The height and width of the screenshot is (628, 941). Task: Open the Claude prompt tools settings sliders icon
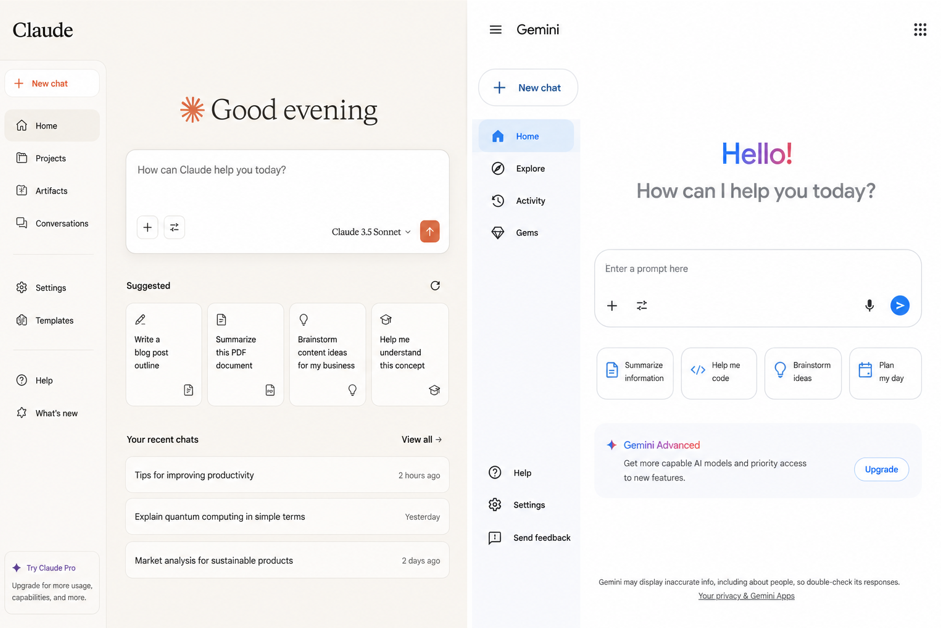[174, 228]
